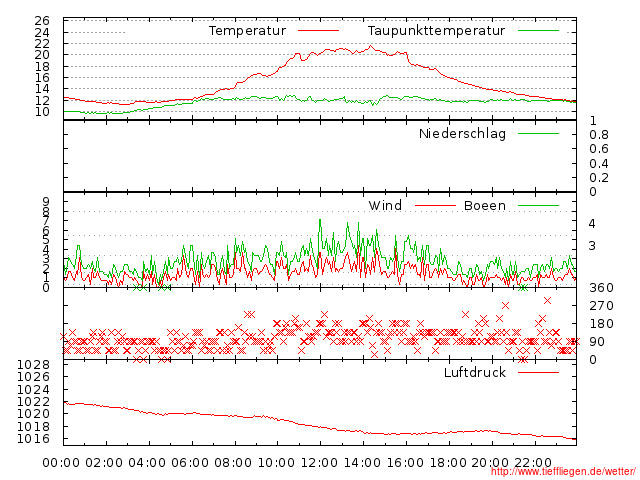Screen dimensions: 640x480
Task: Click 9 on the wind speed axis
Action: pyautogui.click(x=46, y=202)
